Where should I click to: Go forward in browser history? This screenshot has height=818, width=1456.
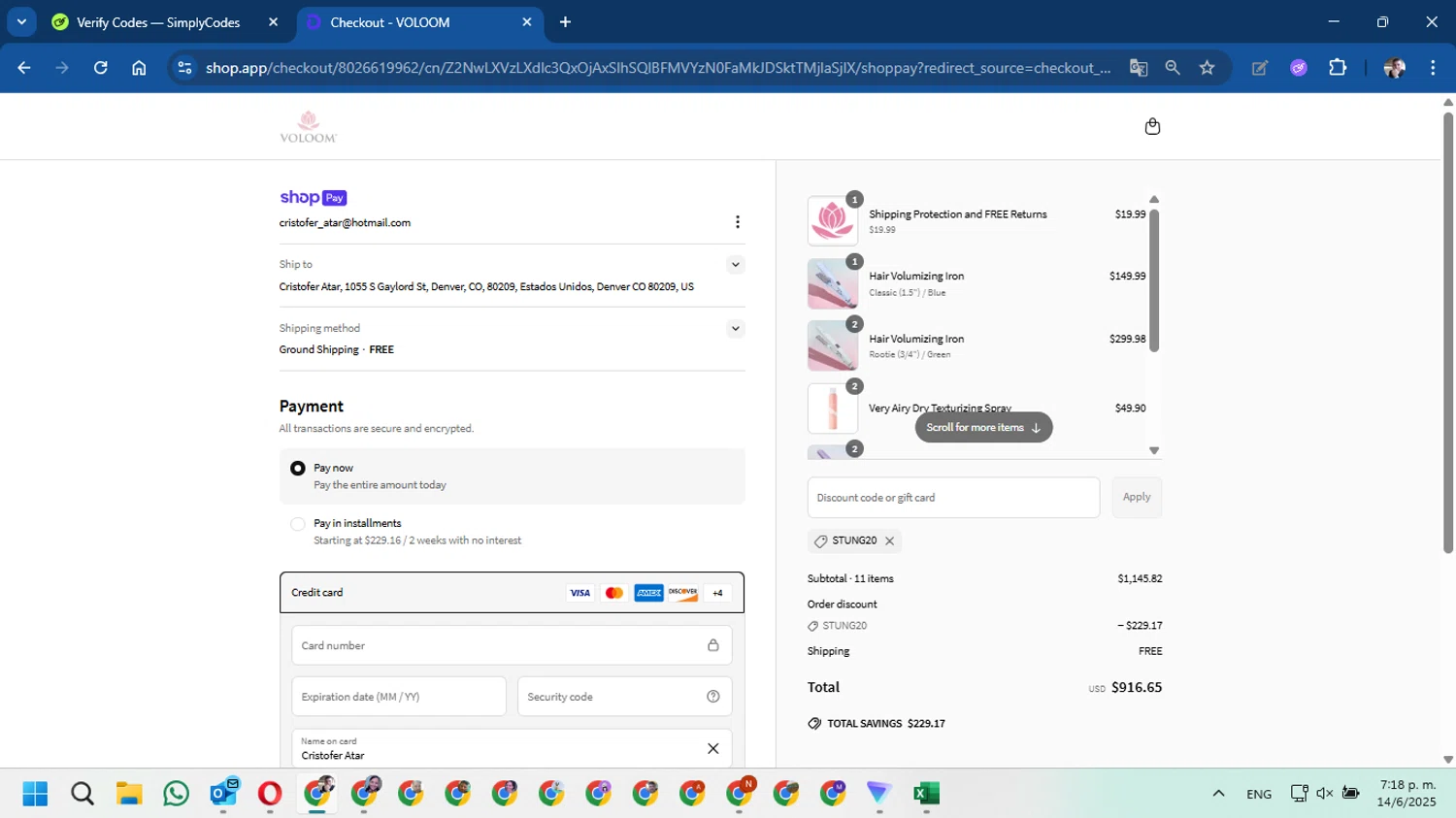pos(62,68)
